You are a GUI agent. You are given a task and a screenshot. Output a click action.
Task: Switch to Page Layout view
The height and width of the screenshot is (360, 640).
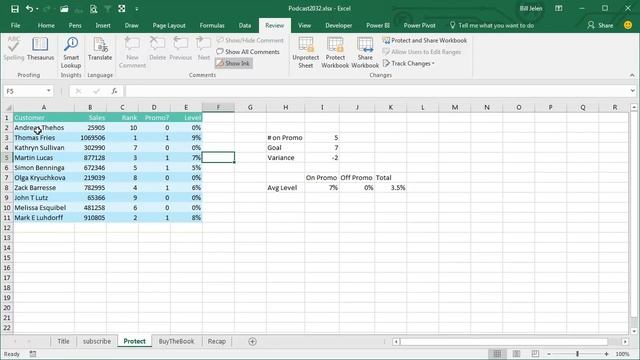516,354
